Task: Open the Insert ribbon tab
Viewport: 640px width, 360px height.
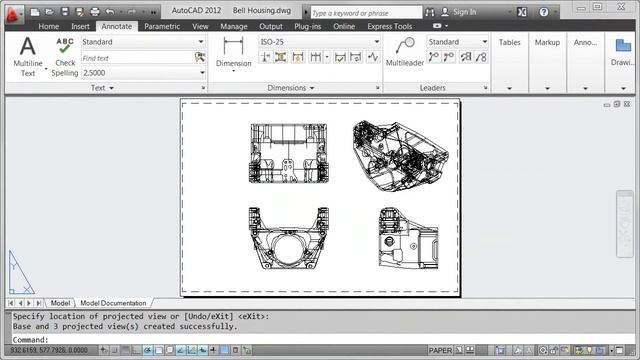Action: pyautogui.click(x=80, y=26)
